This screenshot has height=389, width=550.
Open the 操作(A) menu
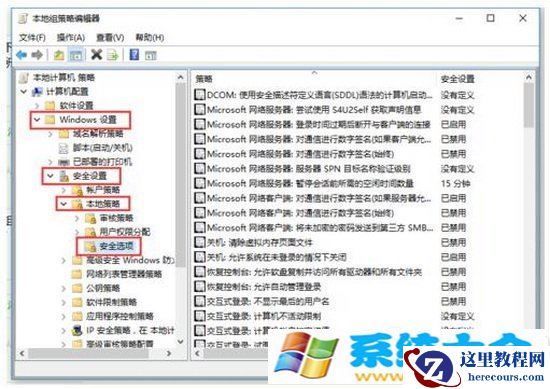pos(71,38)
